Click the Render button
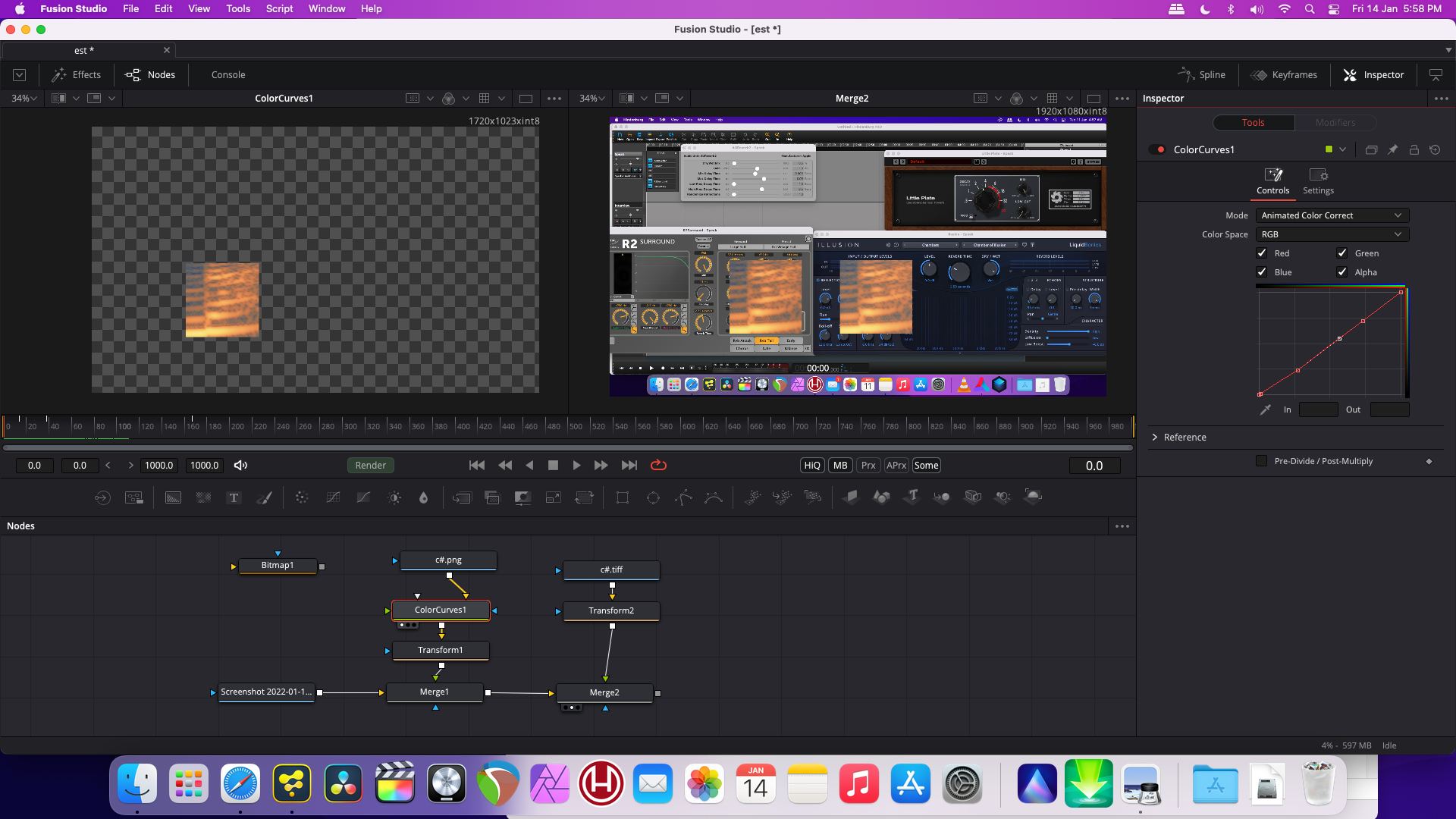The height and width of the screenshot is (819, 1456). [x=371, y=466]
